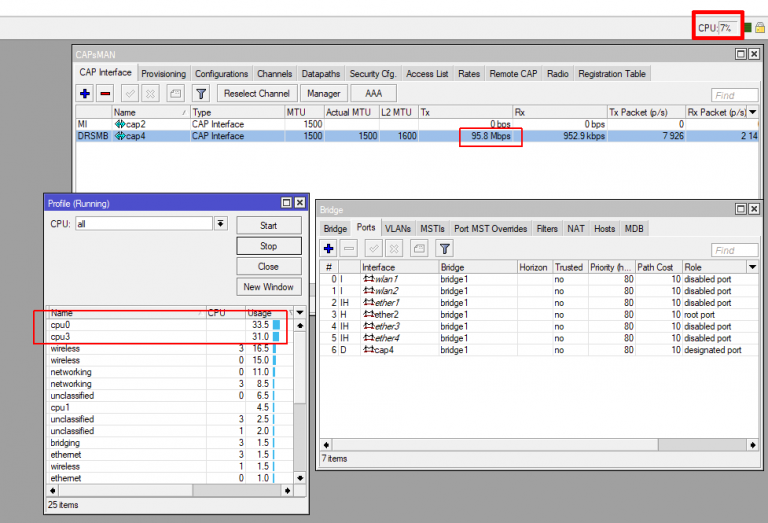The image size is (768, 523).
Task: Switch to the Provisioning tab
Action: [x=163, y=74]
